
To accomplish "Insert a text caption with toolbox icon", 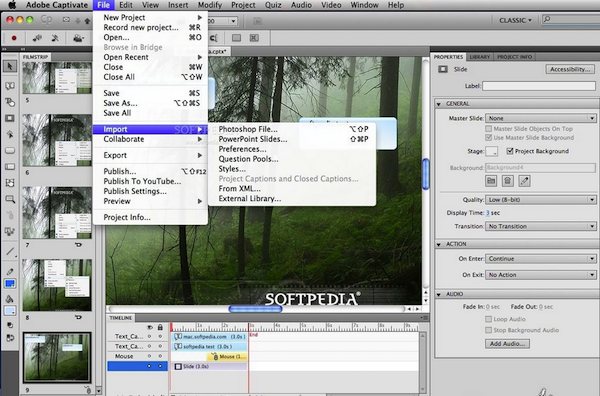I will pyautogui.click(x=10, y=86).
